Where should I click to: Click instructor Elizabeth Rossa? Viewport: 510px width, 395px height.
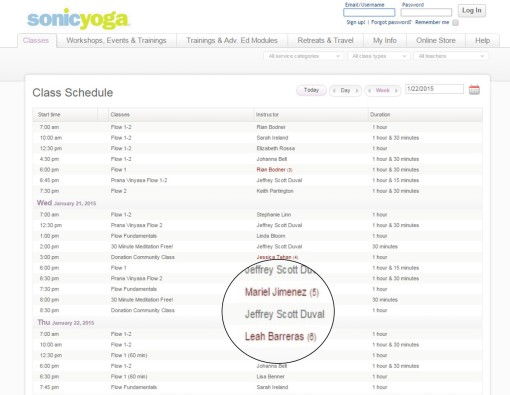coord(276,148)
